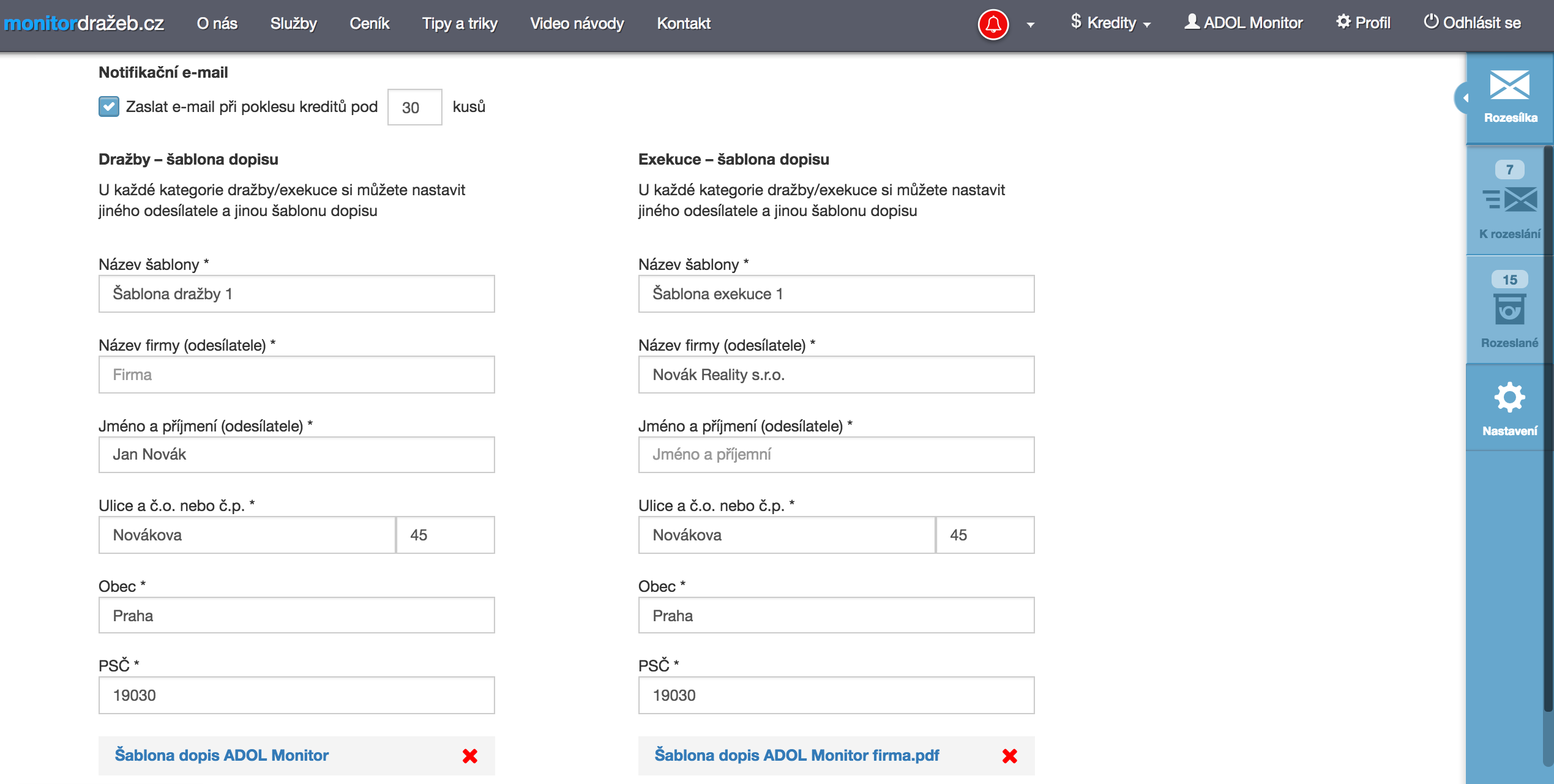Viewport: 1554px width, 784px height.
Task: Expand the dropdown arrow next to bell
Action: (1031, 25)
